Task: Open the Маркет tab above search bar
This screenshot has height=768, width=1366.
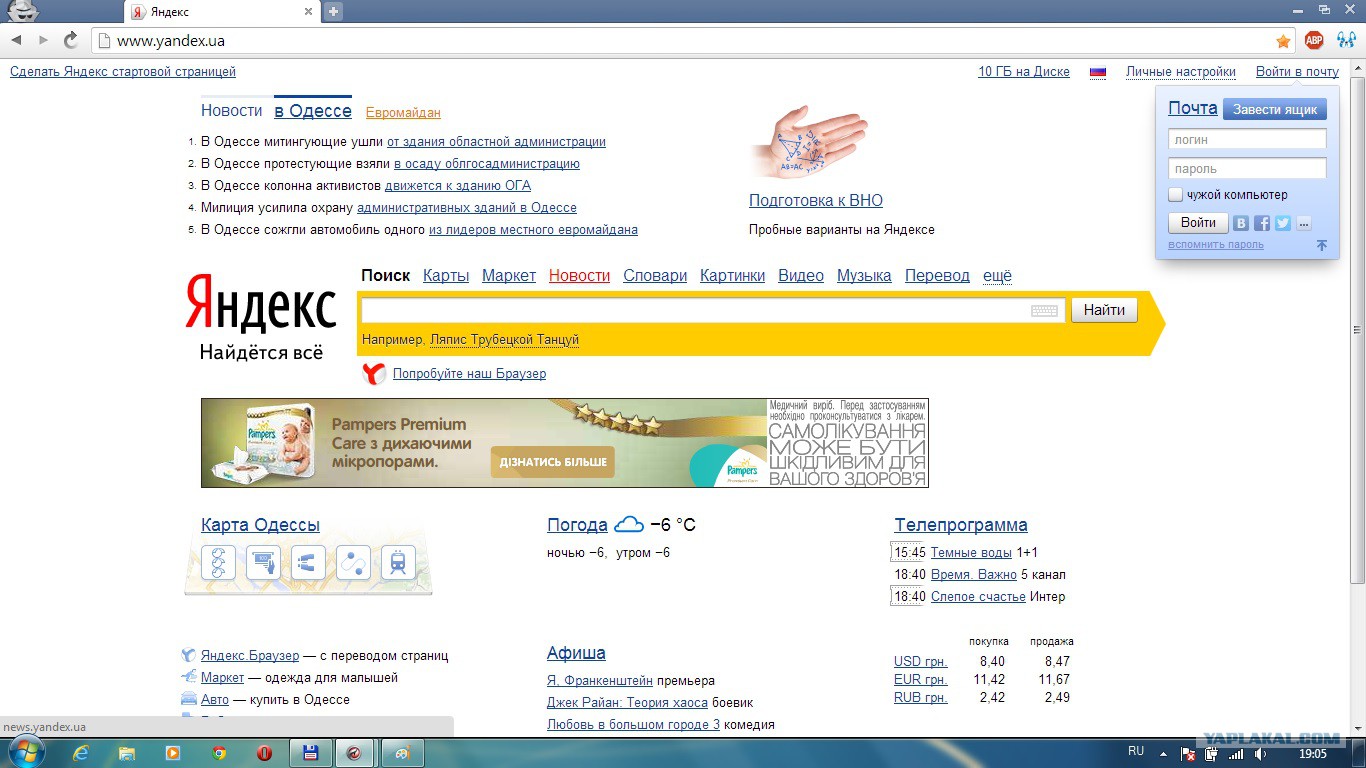Action: click(x=509, y=276)
